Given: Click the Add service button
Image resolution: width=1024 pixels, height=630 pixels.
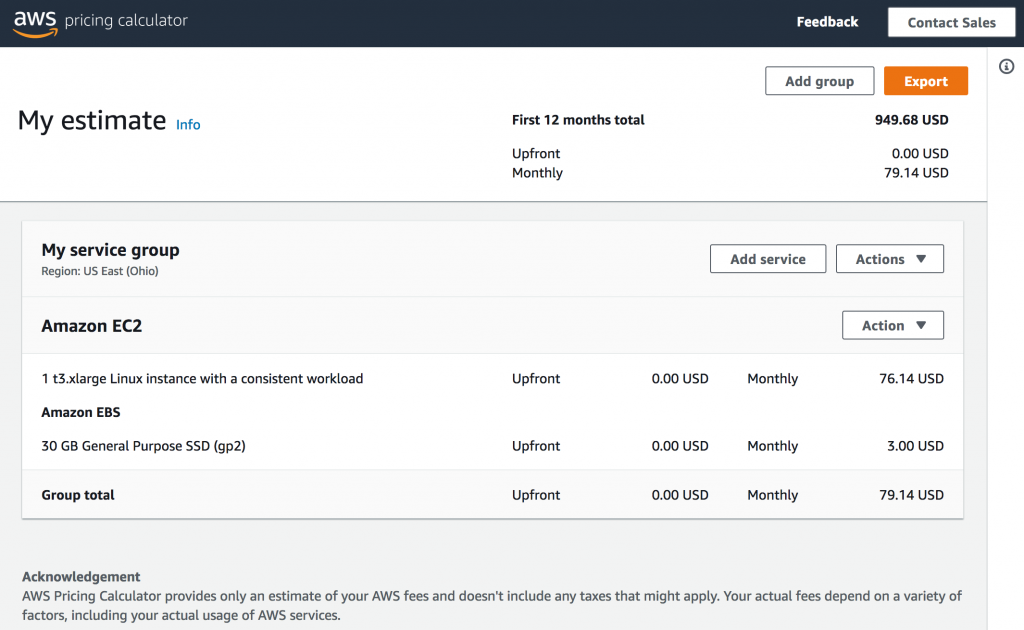Looking at the screenshot, I should pyautogui.click(x=767, y=259).
